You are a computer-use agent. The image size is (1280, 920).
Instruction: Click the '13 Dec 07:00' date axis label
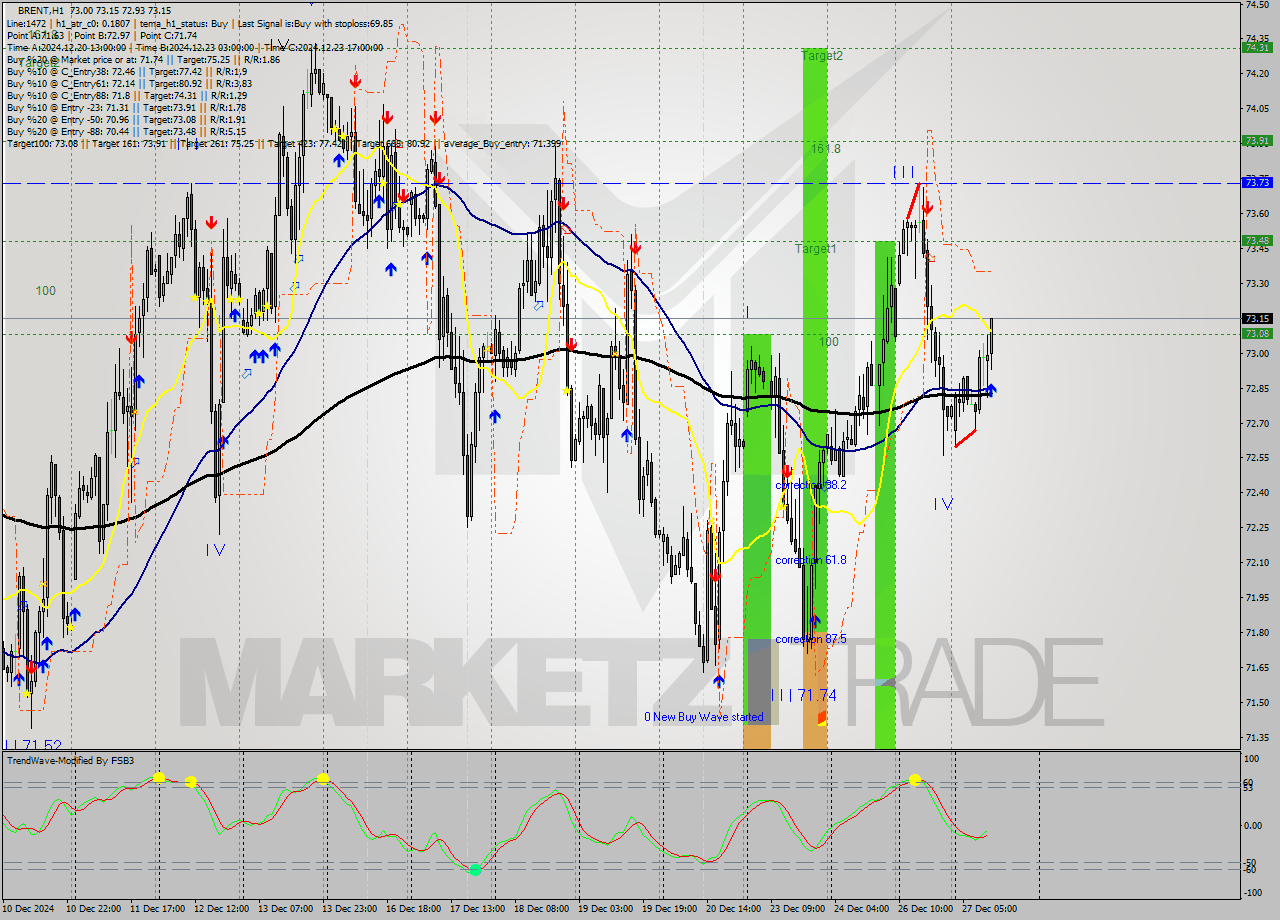285,909
